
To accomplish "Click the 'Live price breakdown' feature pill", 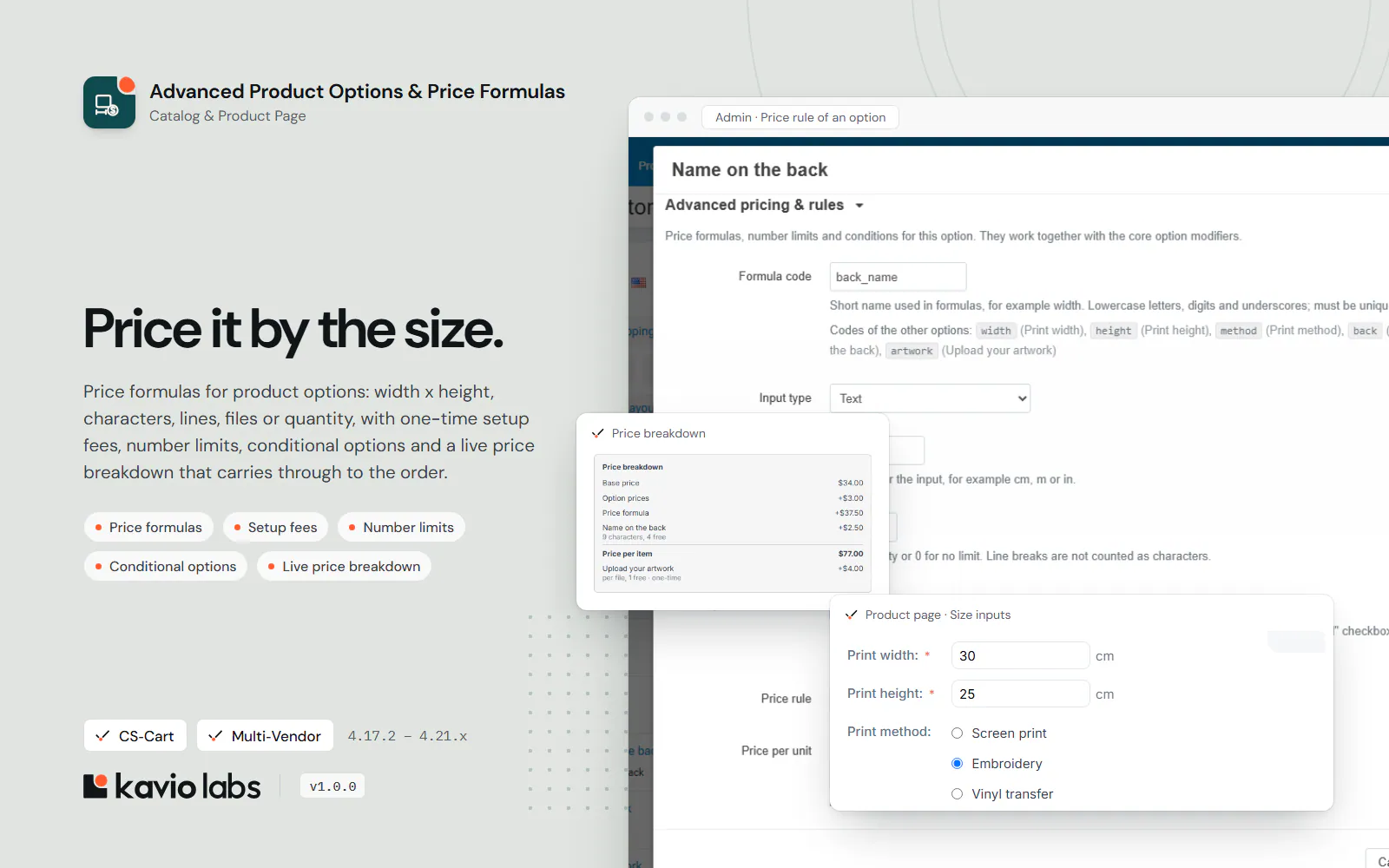I will tap(344, 566).
